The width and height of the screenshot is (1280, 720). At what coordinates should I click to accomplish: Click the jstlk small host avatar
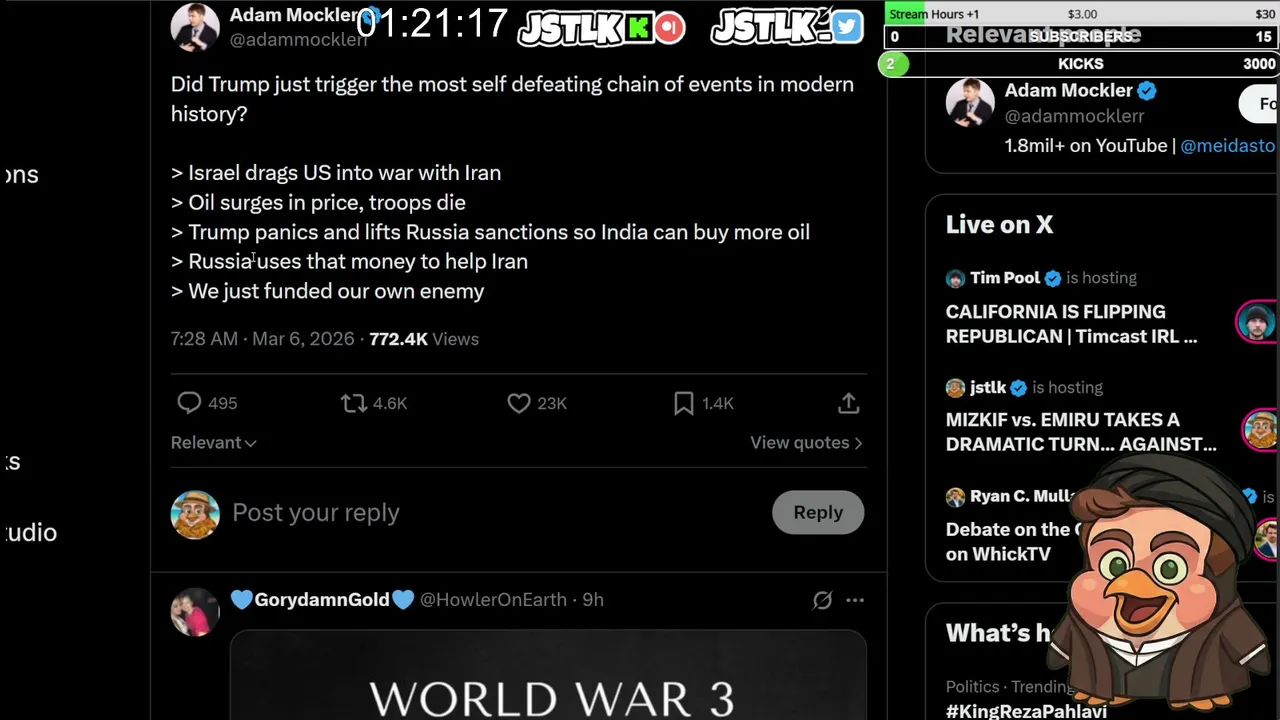[x=955, y=388]
